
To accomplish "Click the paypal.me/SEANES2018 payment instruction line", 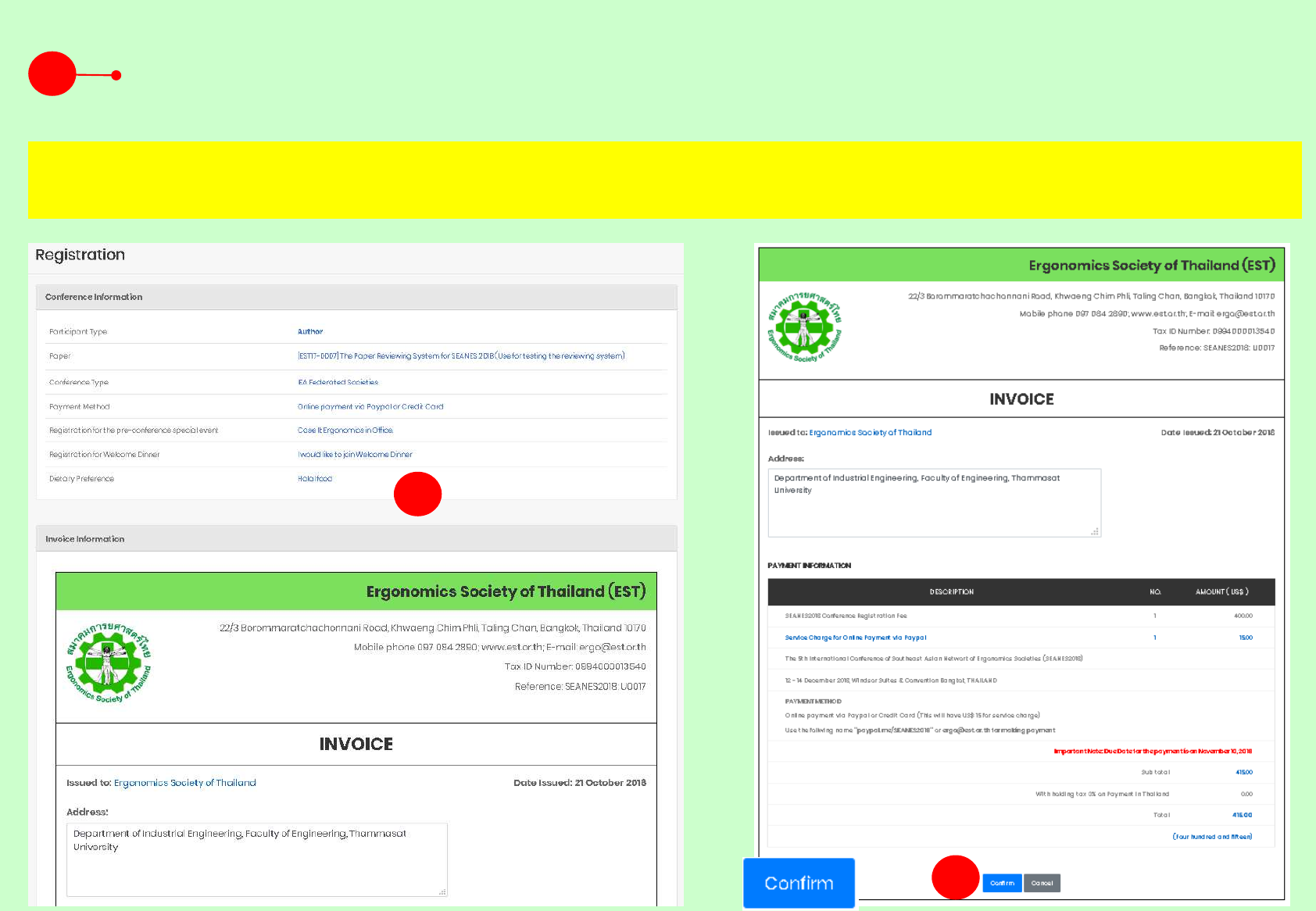I will click(x=920, y=731).
